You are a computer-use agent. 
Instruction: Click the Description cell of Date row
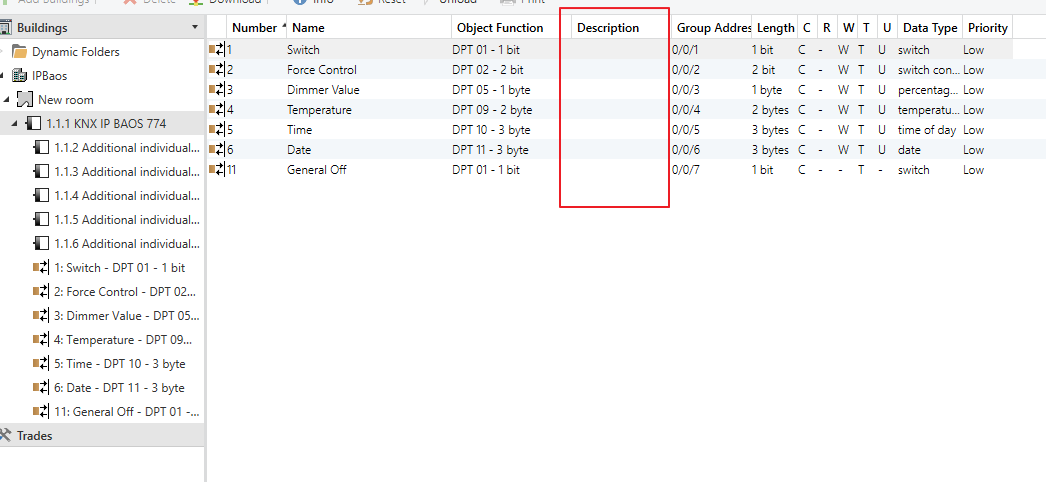[x=613, y=150]
